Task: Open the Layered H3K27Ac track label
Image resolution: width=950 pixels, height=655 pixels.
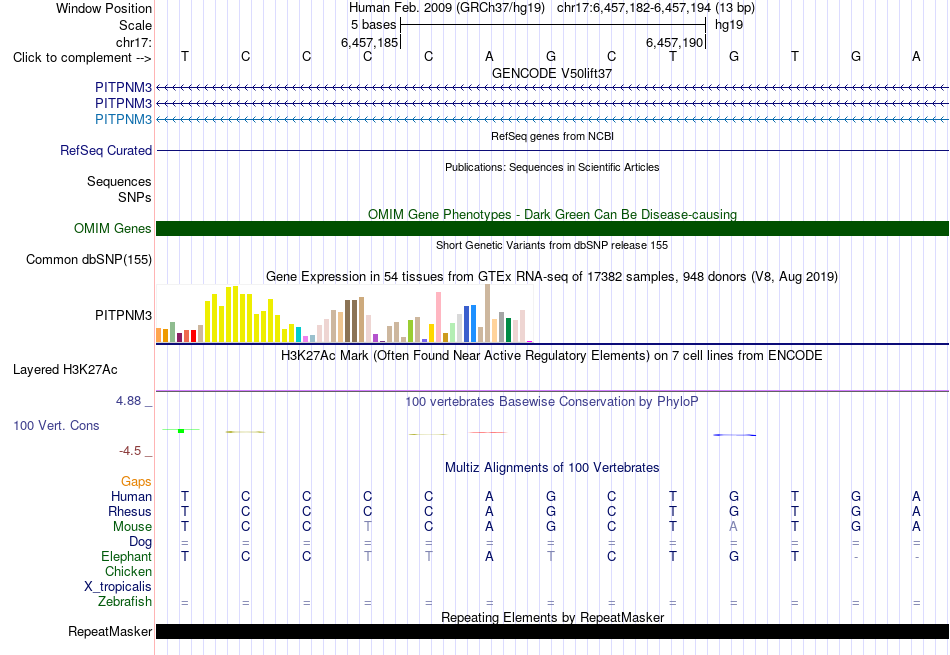Action: tap(65, 370)
